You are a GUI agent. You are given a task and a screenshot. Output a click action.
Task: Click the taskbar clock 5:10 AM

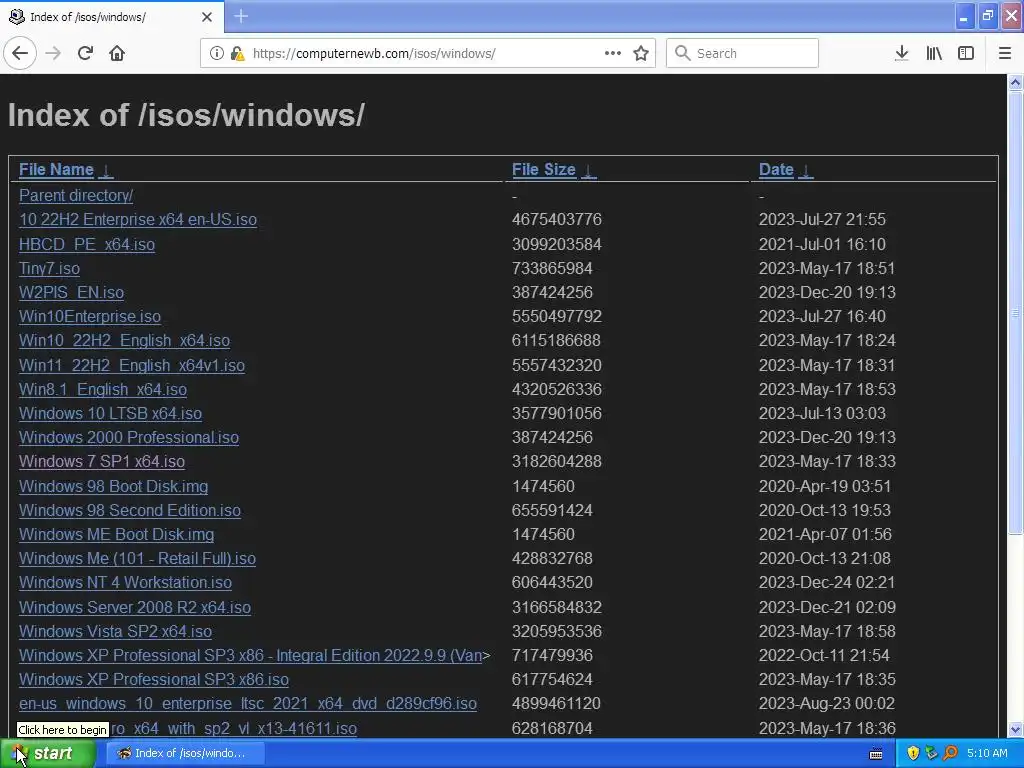click(987, 754)
